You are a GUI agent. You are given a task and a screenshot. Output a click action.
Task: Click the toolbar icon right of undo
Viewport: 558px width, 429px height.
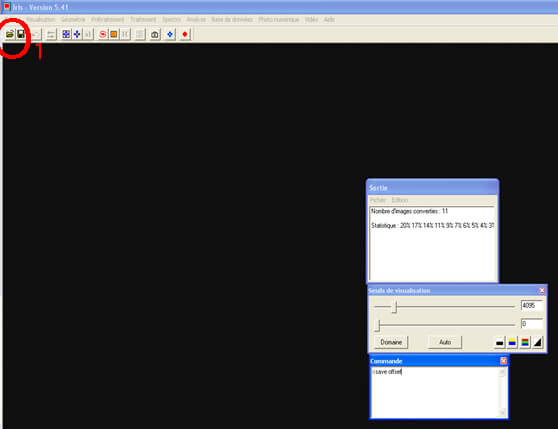pyautogui.click(x=51, y=34)
